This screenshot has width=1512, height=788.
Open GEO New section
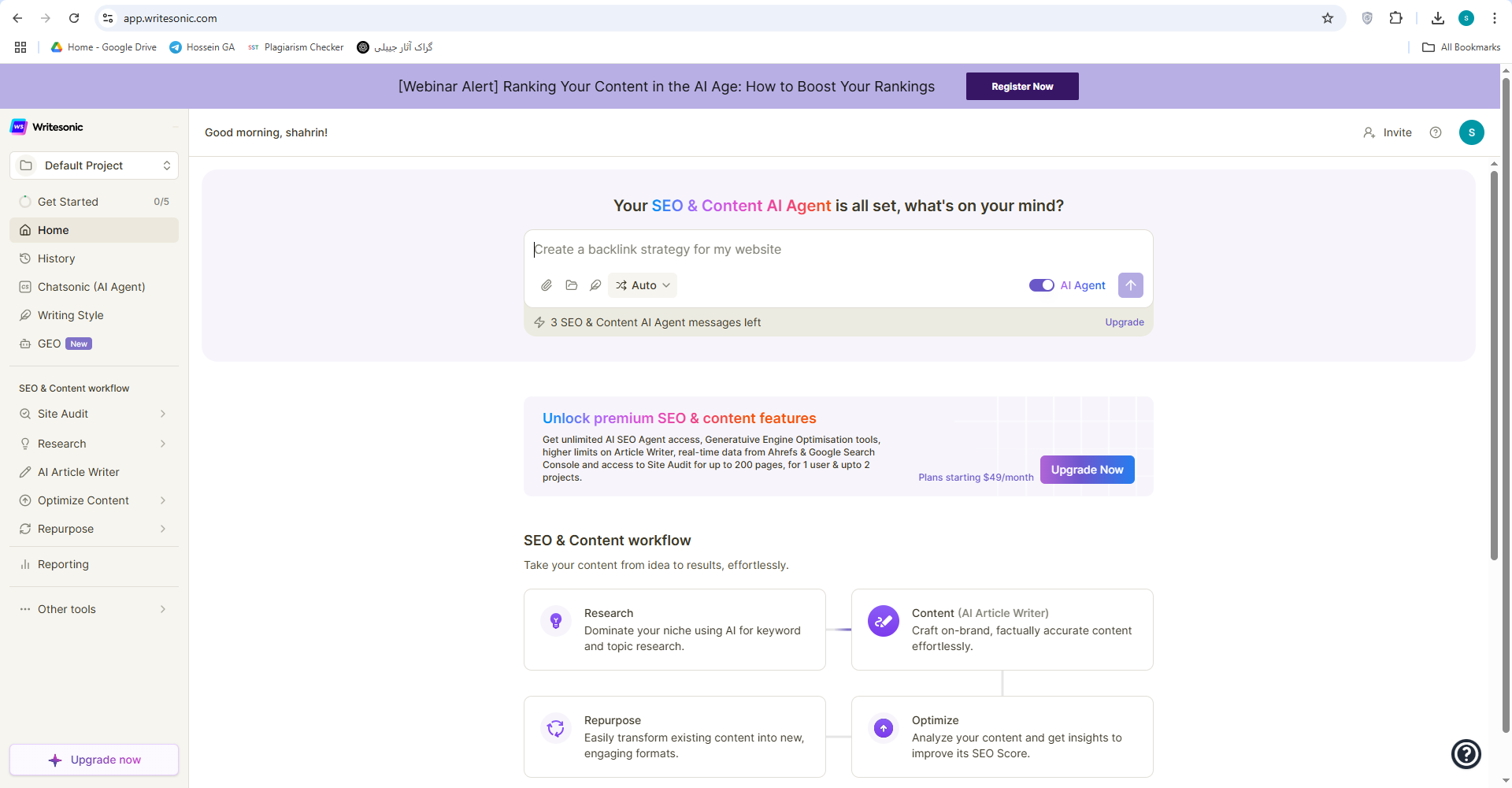(x=94, y=344)
